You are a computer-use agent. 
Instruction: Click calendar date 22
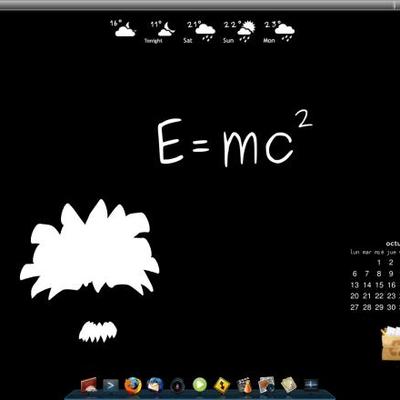379,296
